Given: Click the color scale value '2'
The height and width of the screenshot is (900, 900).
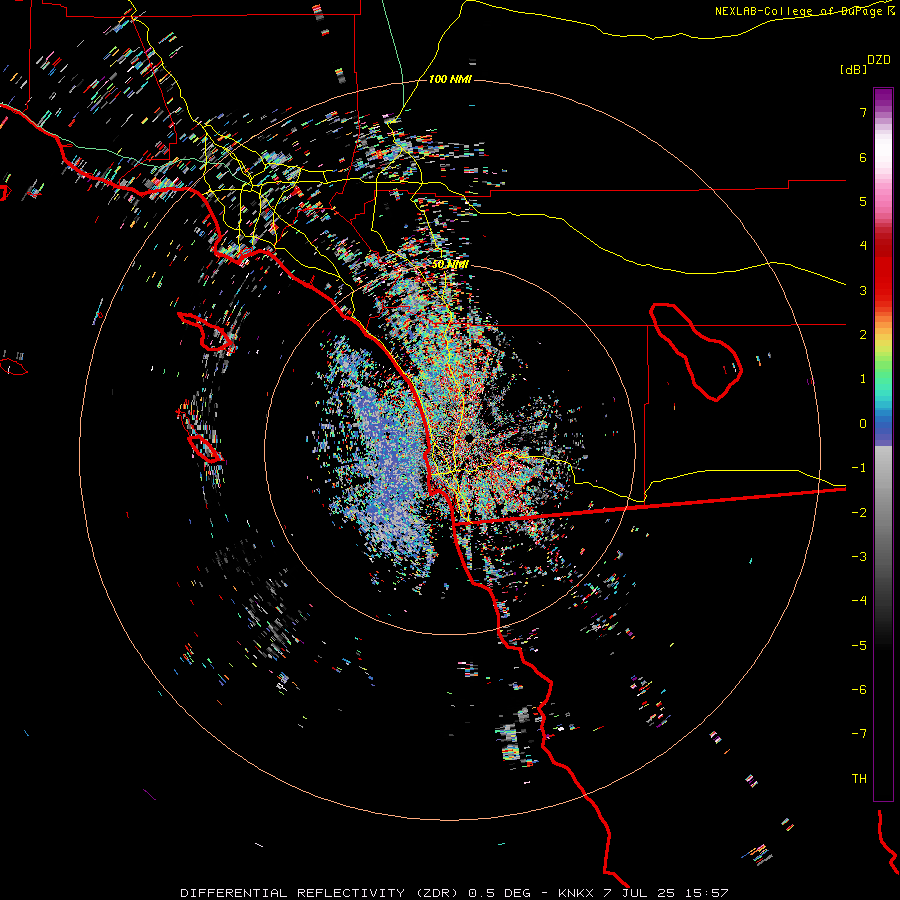Looking at the screenshot, I should 863,335.
